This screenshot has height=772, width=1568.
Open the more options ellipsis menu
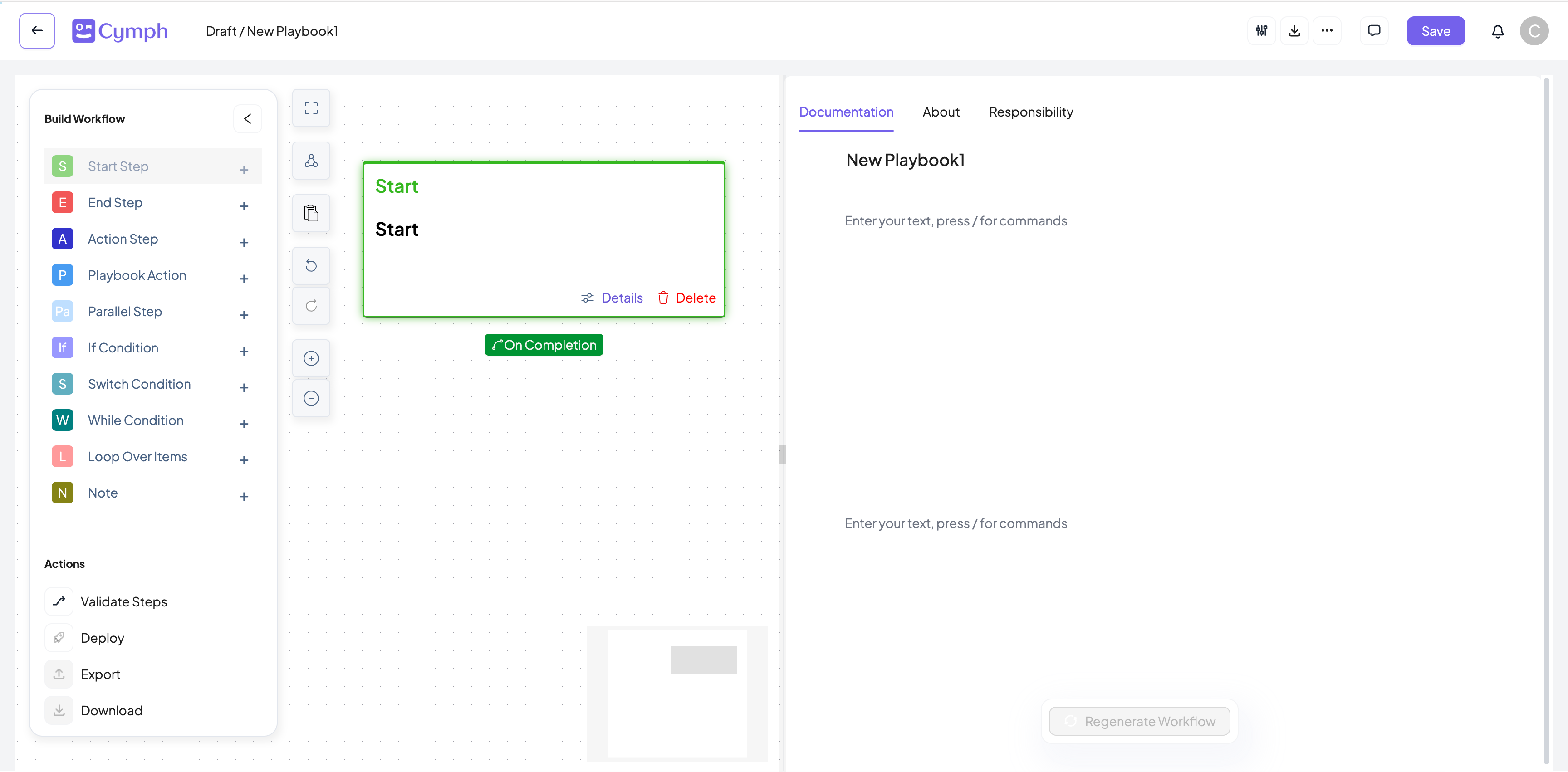tap(1328, 30)
